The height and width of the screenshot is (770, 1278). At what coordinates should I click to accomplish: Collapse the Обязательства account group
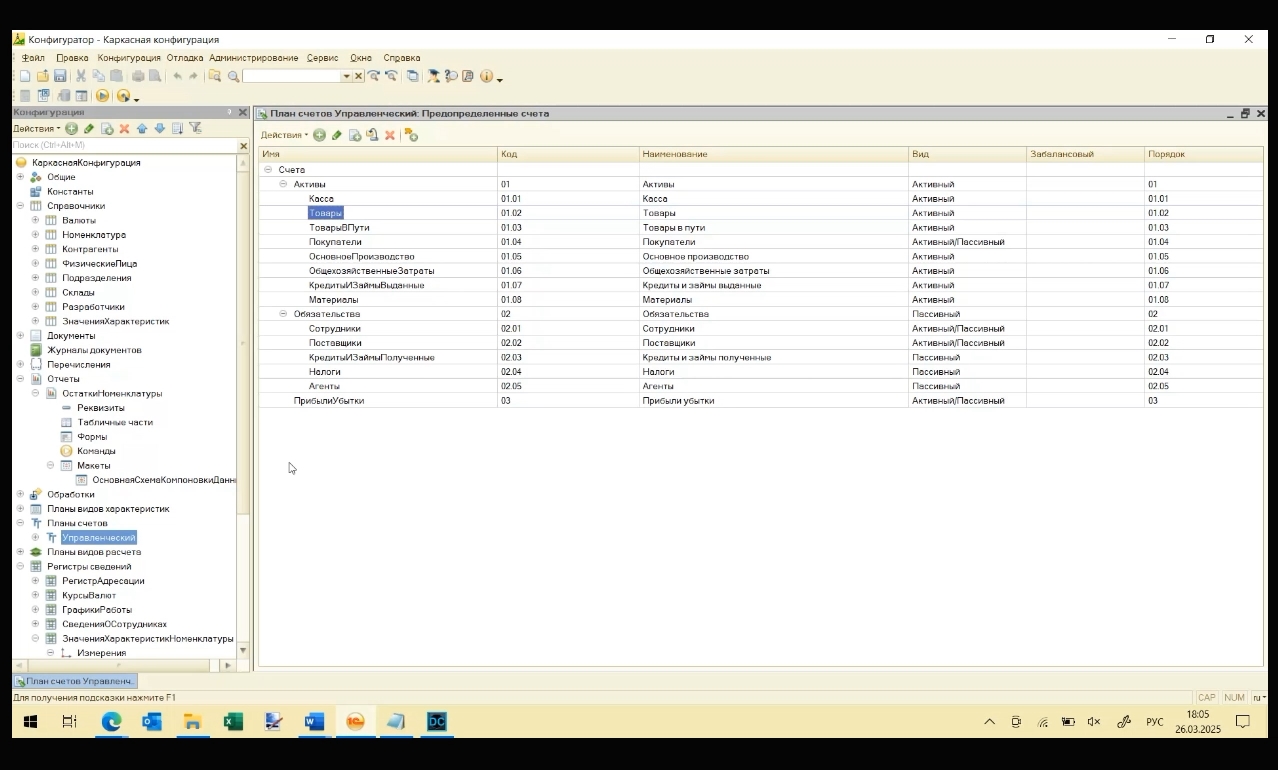point(283,314)
